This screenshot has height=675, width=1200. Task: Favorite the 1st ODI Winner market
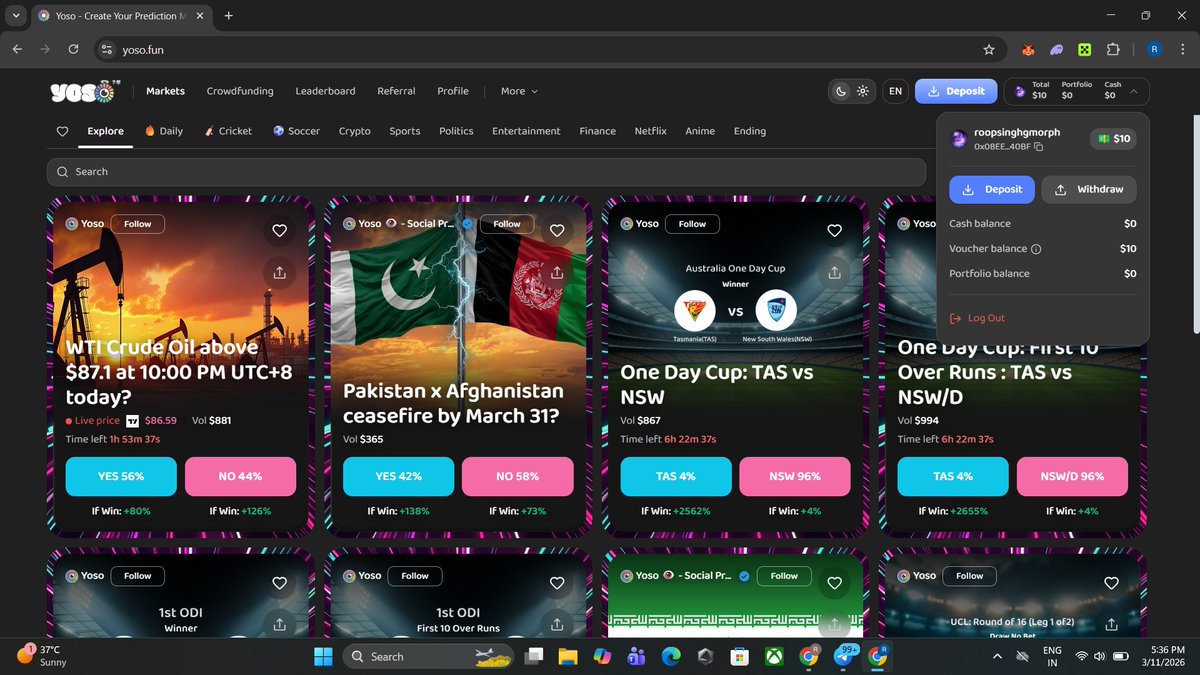[x=279, y=583]
